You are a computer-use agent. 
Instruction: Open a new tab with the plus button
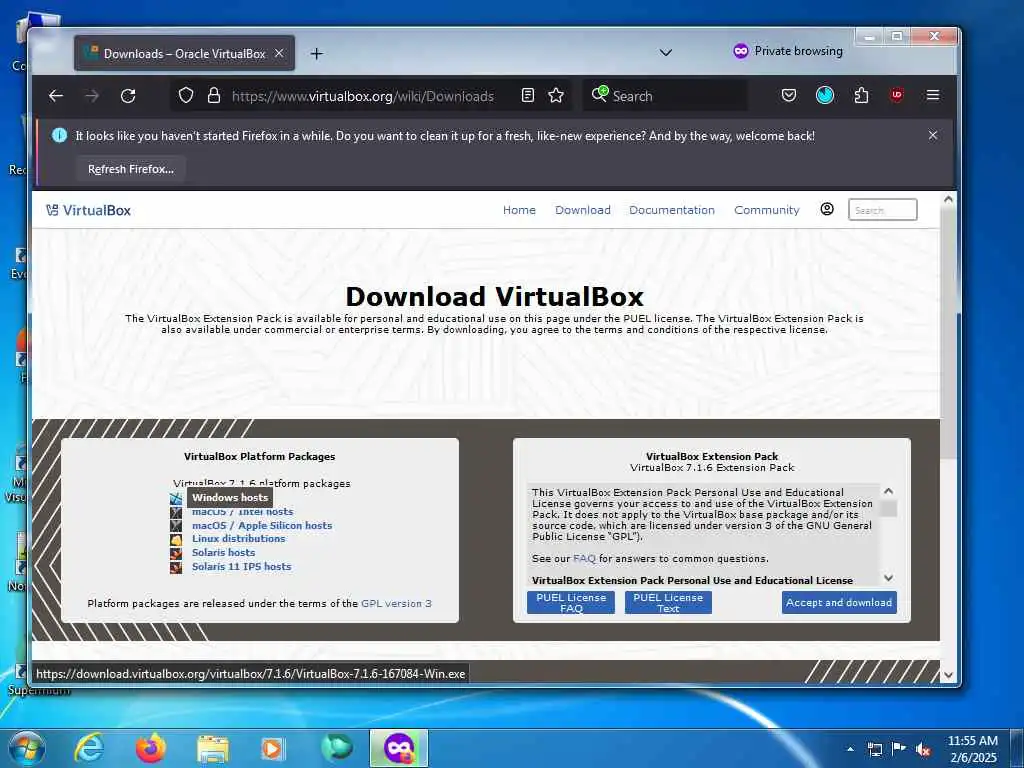tap(317, 54)
